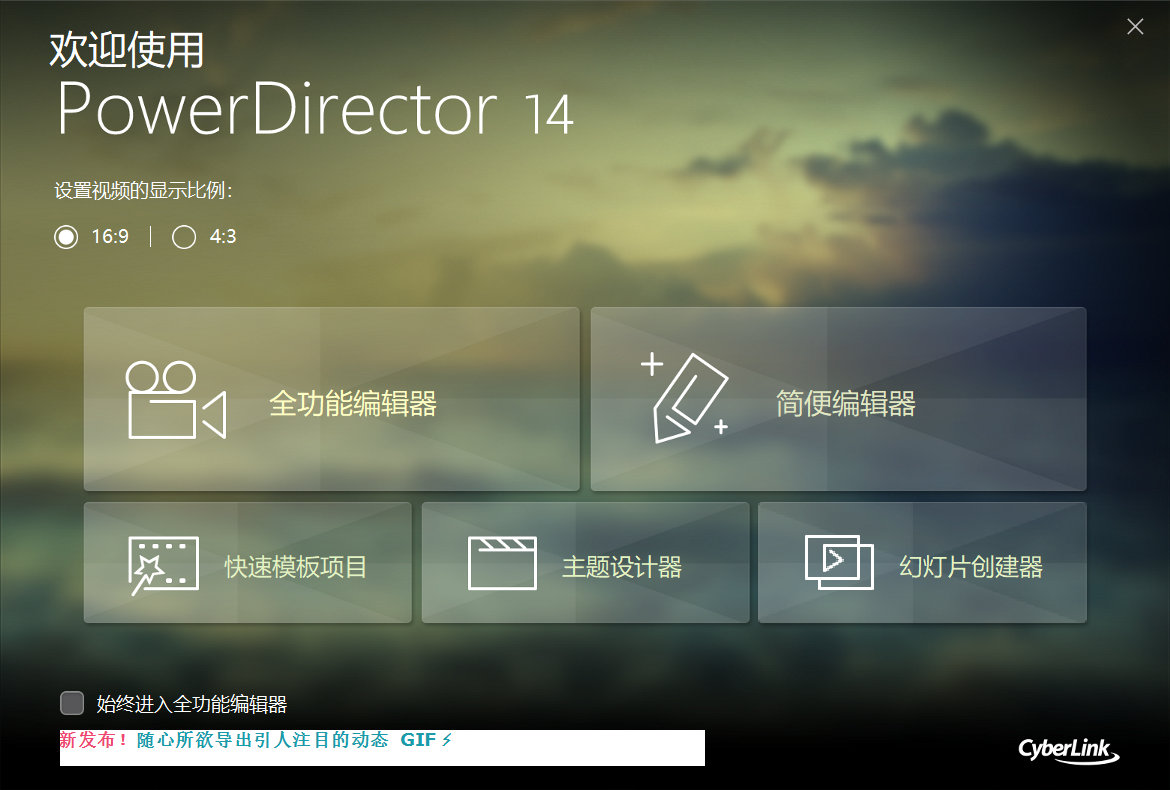Viewport: 1170px width, 790px height.
Task: Enable 始终进入全功能编辑器 checkbox
Action: click(72, 703)
